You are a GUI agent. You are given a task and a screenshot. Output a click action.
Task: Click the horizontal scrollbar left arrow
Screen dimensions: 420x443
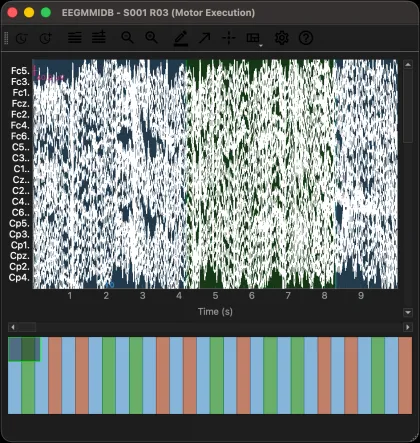click(x=13, y=327)
